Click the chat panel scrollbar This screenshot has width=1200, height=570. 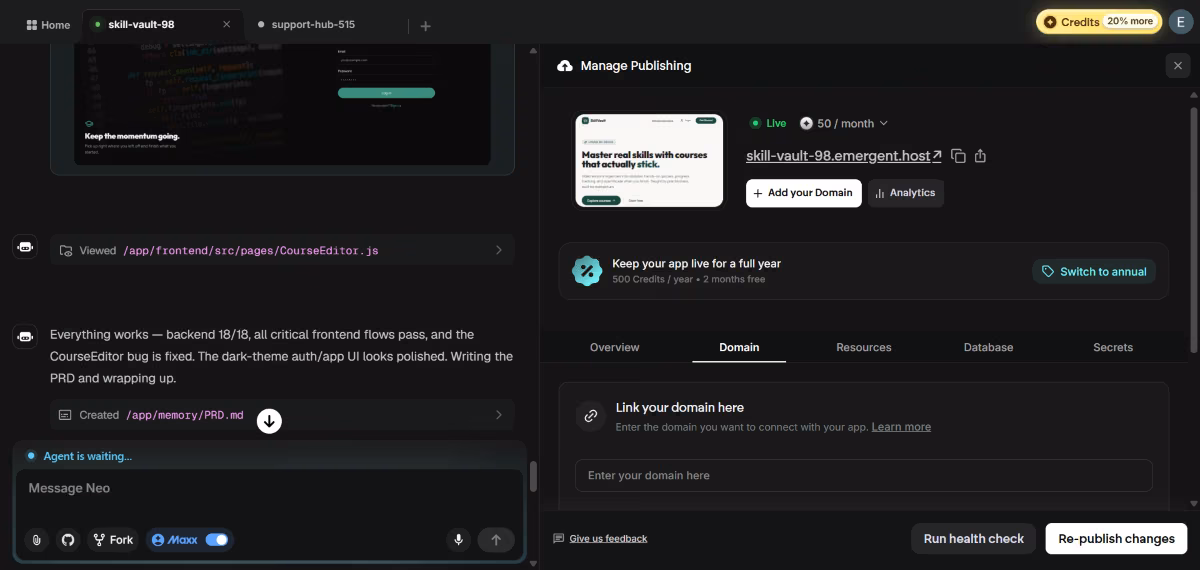tap(533, 475)
